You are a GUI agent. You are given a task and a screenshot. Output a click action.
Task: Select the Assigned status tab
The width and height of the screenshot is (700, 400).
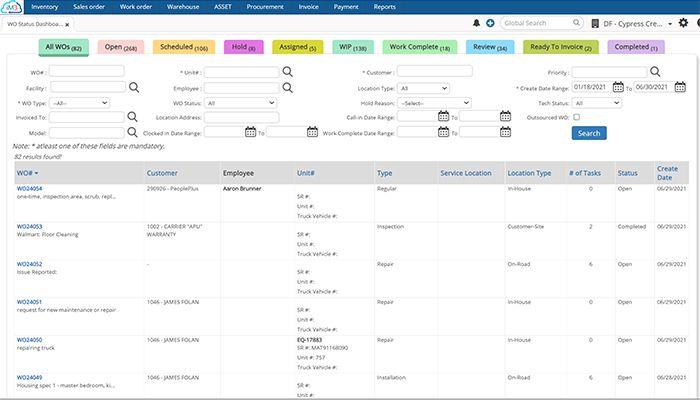(x=298, y=47)
